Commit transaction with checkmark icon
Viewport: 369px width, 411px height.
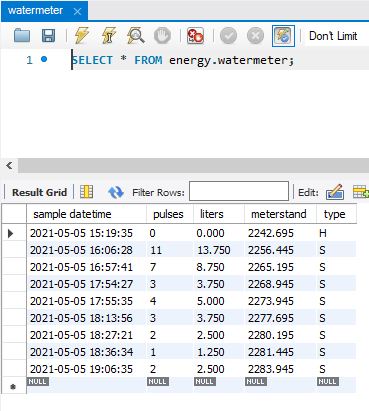[229, 36]
